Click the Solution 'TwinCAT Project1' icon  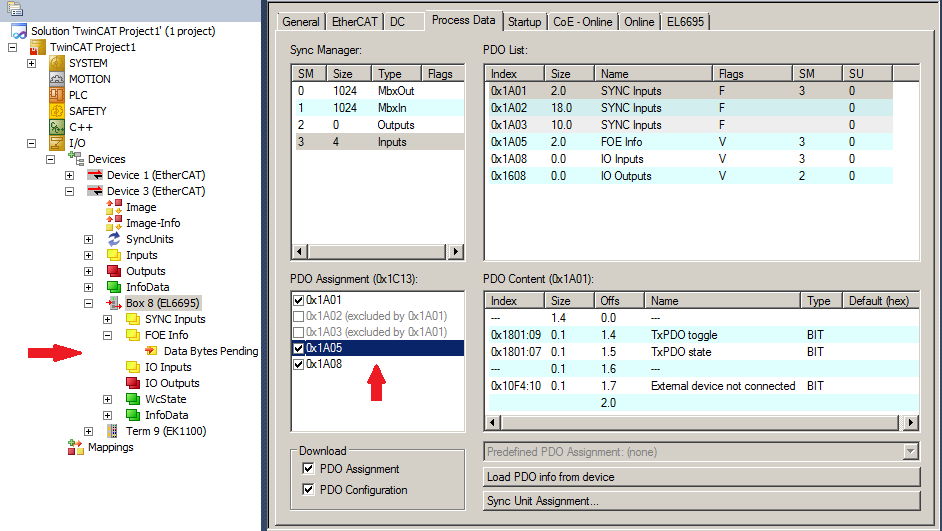(x=19, y=31)
